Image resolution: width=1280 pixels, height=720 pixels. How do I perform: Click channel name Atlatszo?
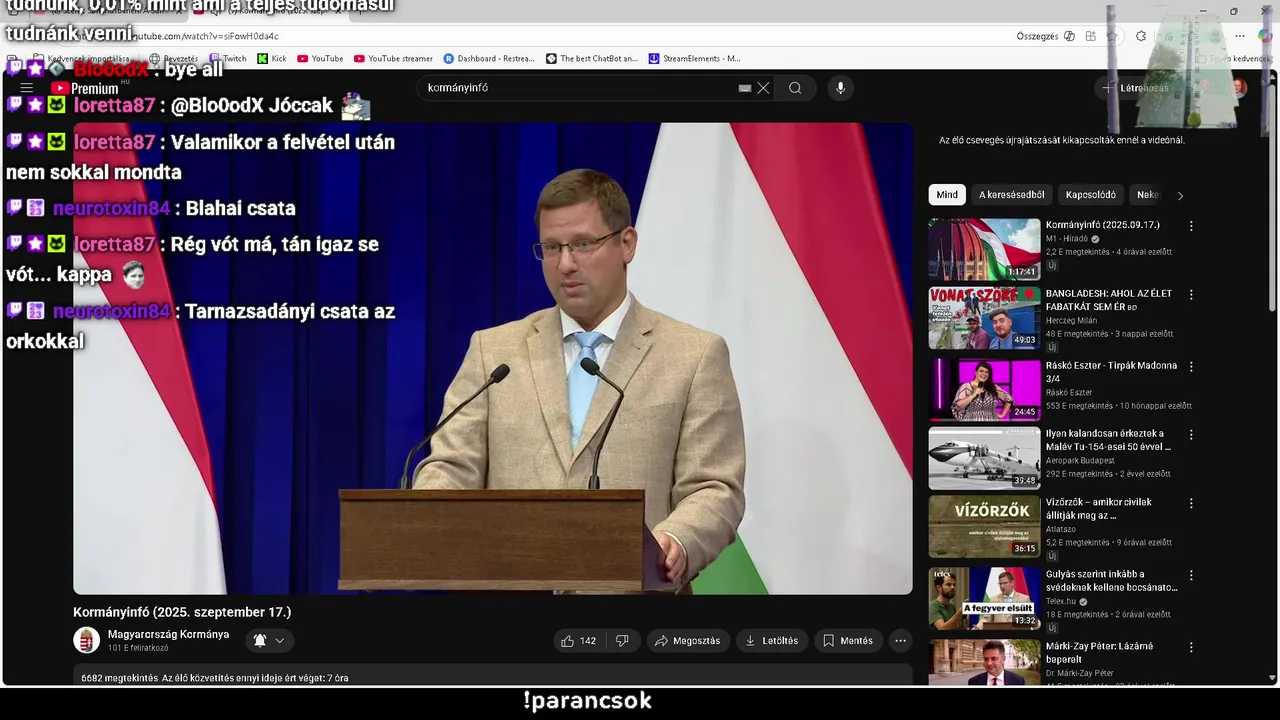[1063, 530]
